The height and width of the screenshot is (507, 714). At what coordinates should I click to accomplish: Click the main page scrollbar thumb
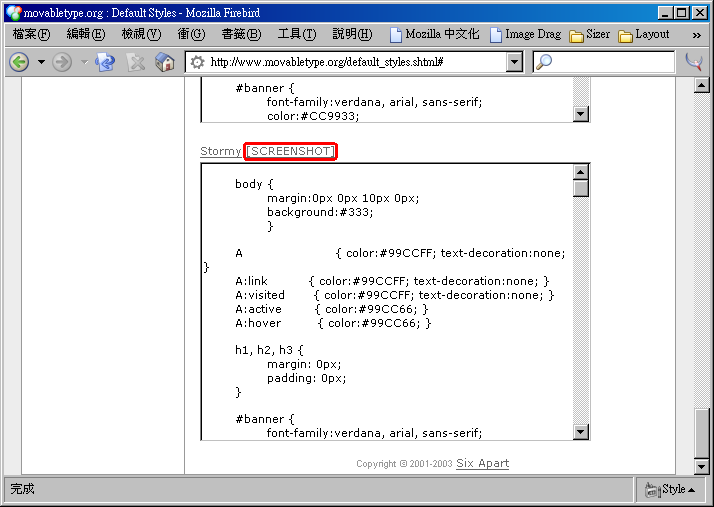(702, 434)
